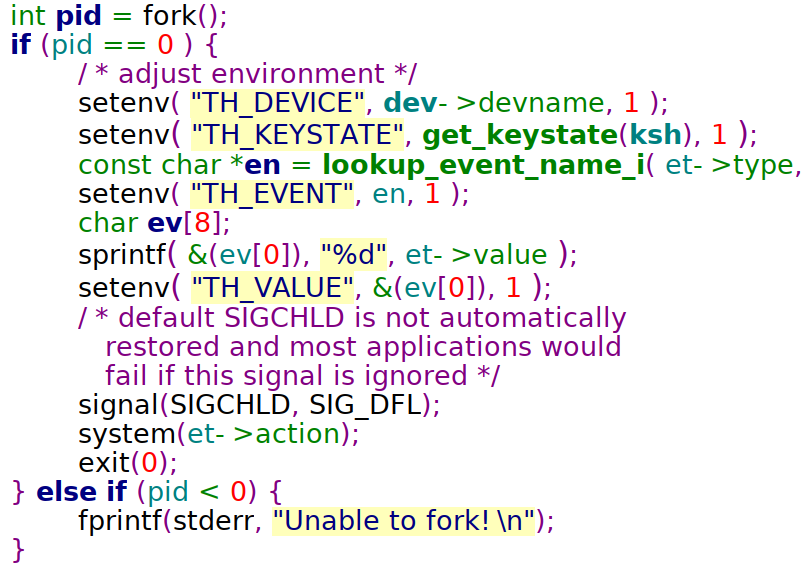810x566 pixels.
Task: Click the get_keystate function name
Action: click(x=520, y=135)
